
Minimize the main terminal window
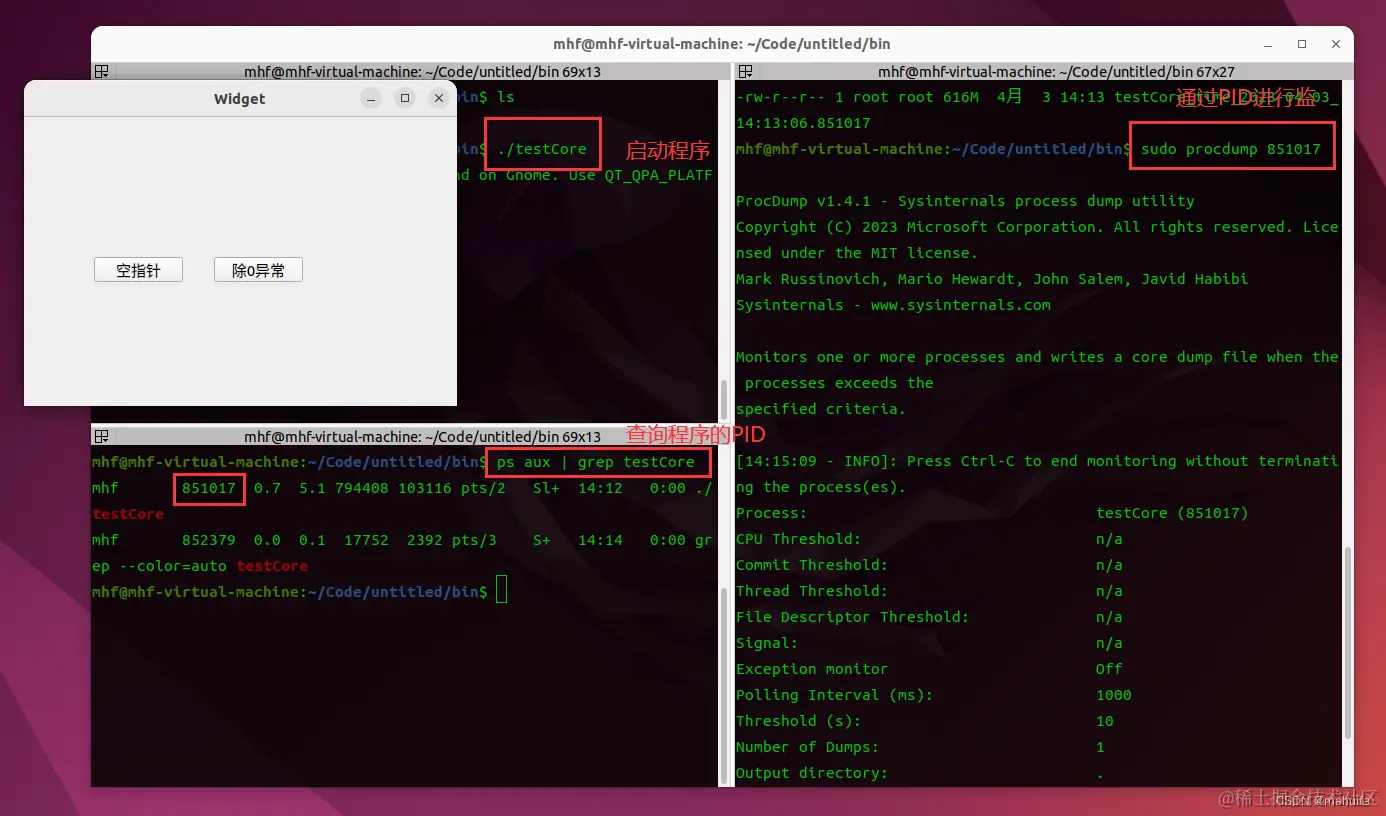click(1268, 44)
